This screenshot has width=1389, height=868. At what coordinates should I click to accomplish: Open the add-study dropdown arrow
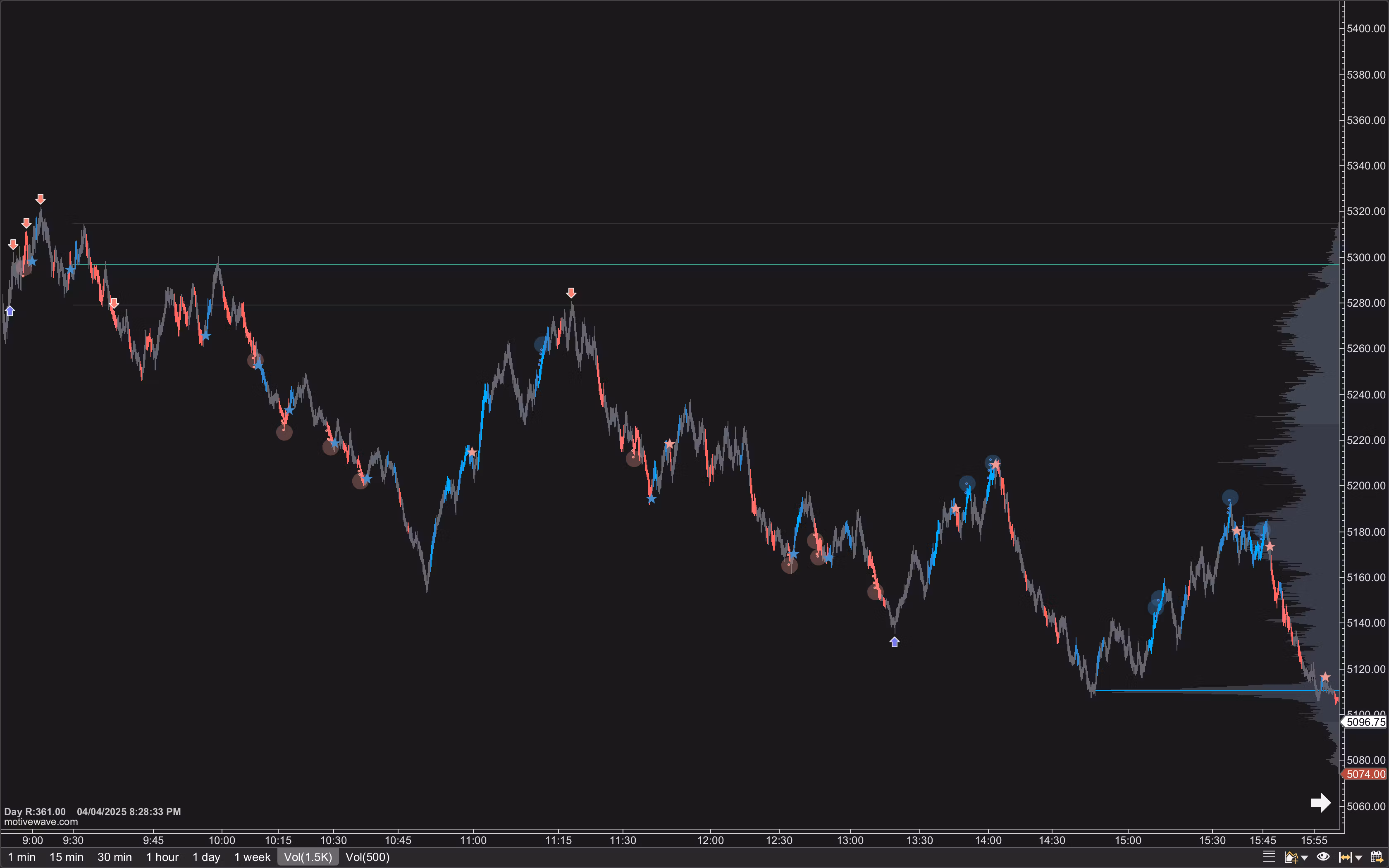click(1304, 857)
